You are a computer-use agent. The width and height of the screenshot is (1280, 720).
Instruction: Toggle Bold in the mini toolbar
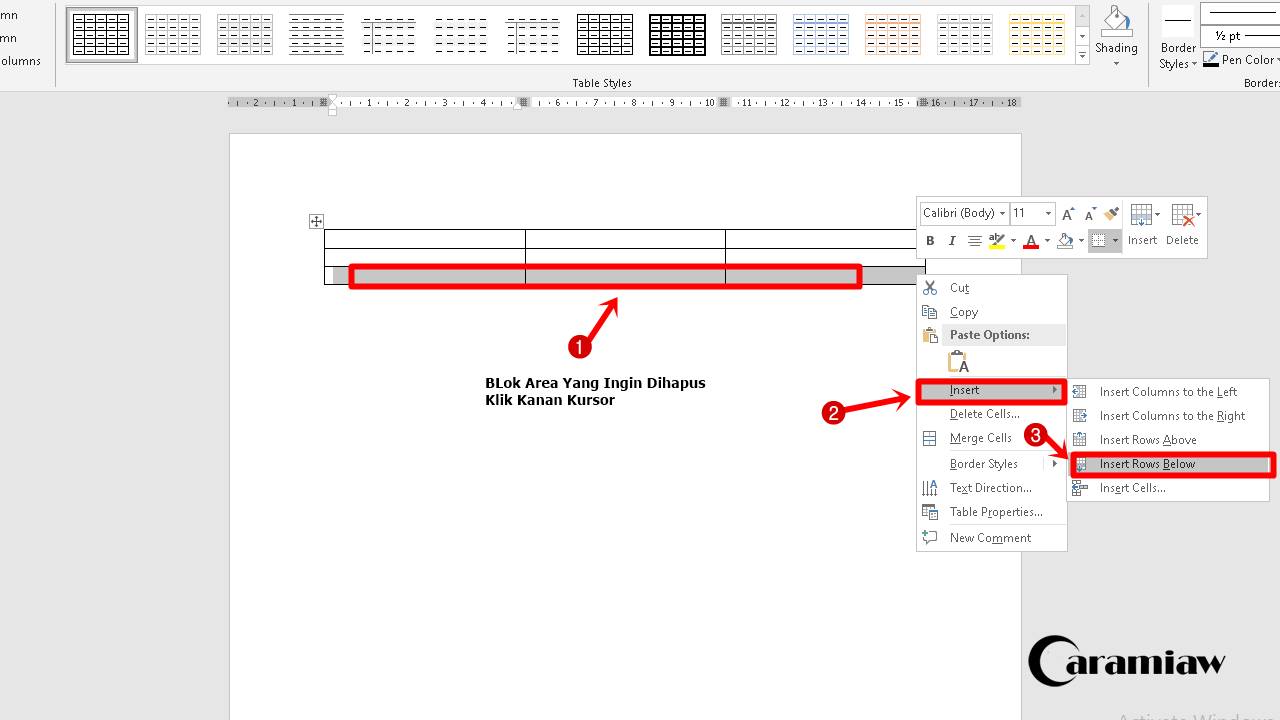tap(930, 241)
